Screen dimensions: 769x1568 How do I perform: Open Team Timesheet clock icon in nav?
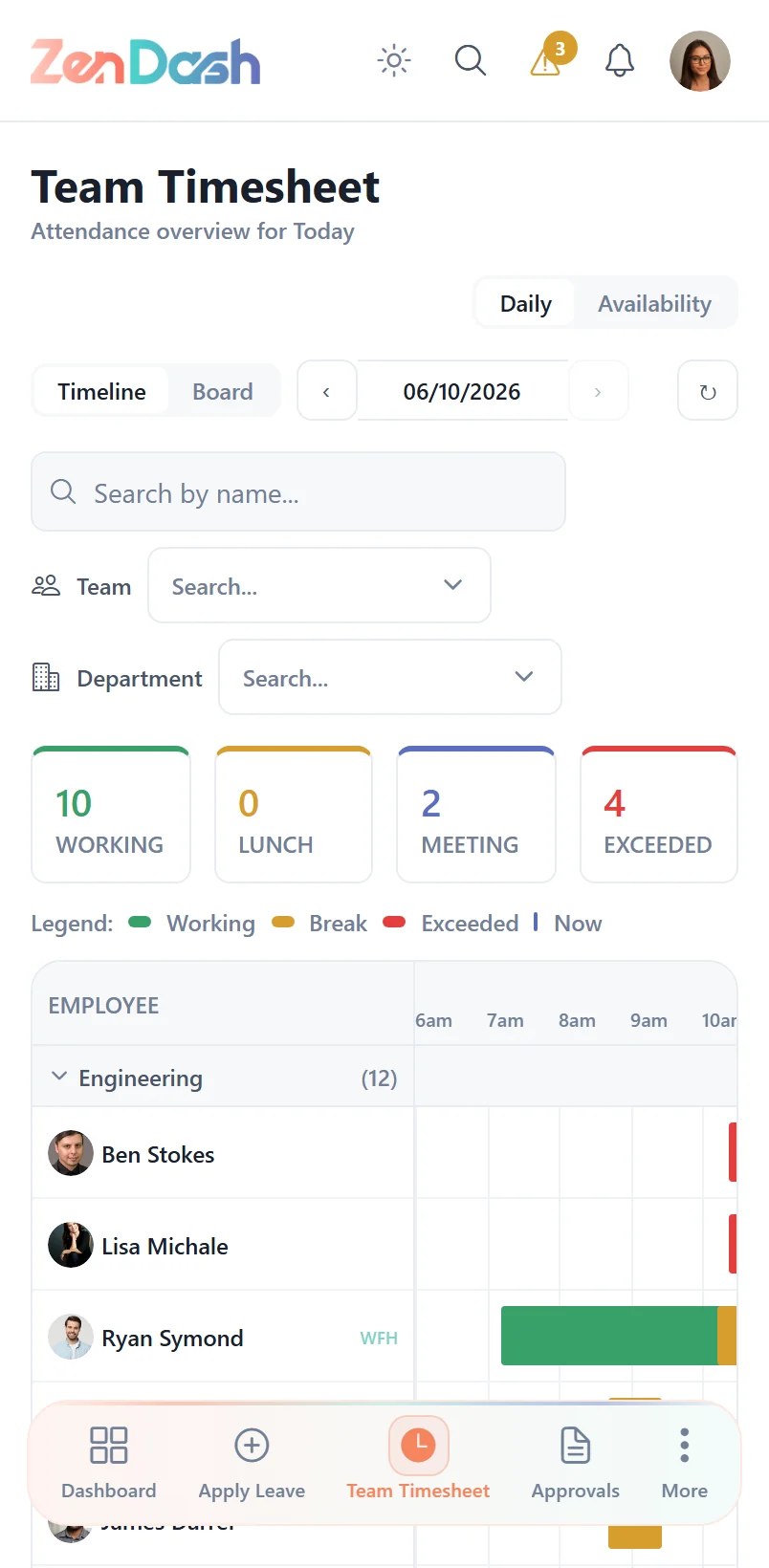click(418, 1445)
